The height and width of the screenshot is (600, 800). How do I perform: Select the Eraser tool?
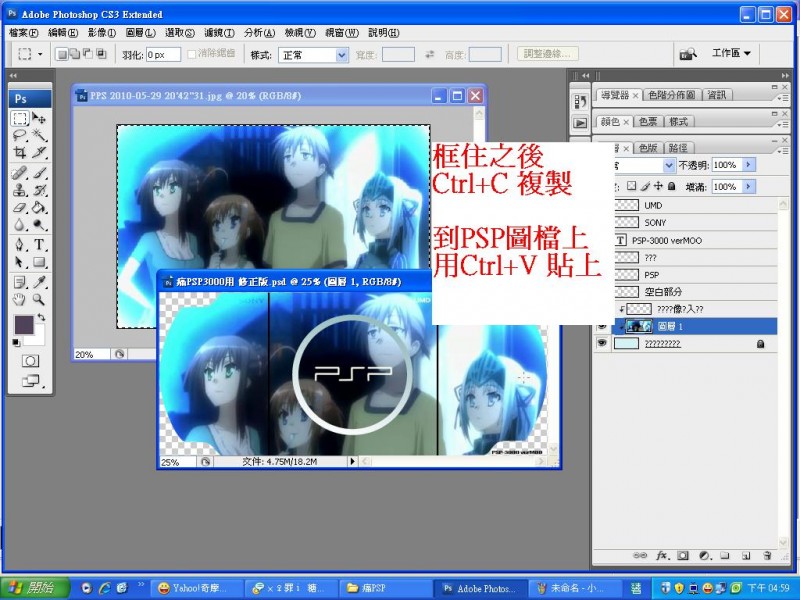click(20, 208)
